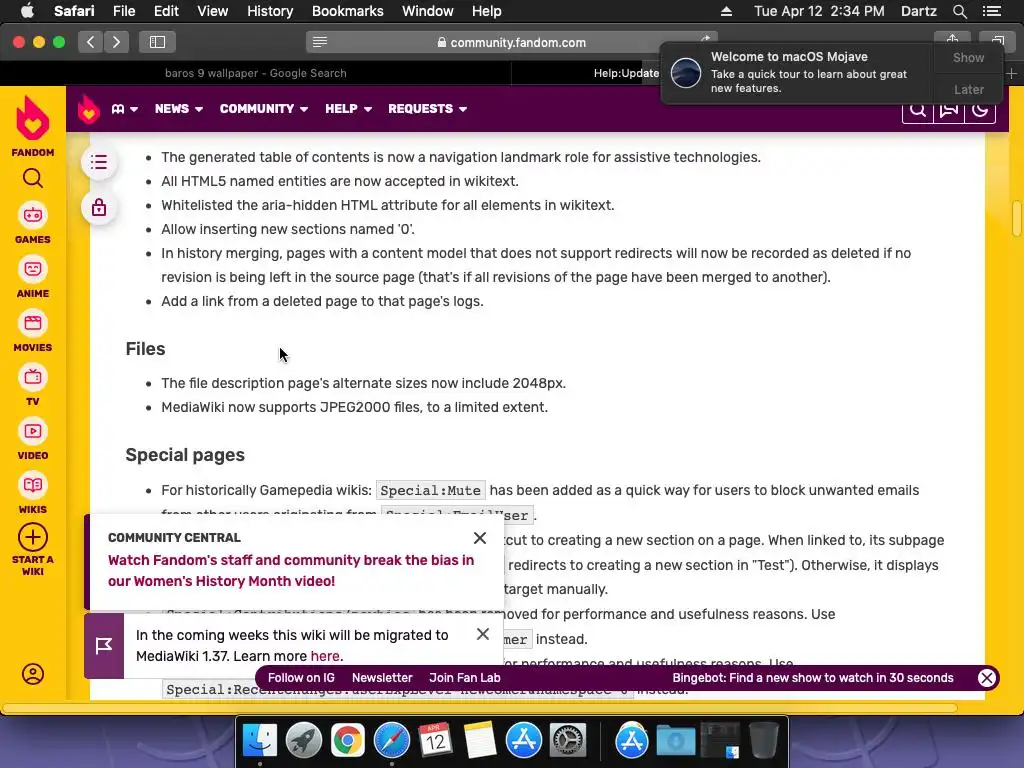Close the MediaWiki migration notice
Image resolution: width=1024 pixels, height=768 pixels.
(x=483, y=634)
